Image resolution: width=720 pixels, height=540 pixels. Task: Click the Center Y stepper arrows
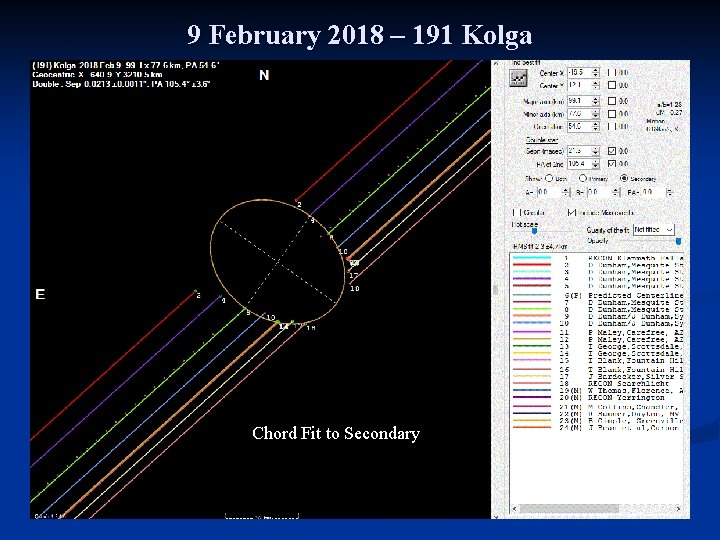[x=596, y=85]
